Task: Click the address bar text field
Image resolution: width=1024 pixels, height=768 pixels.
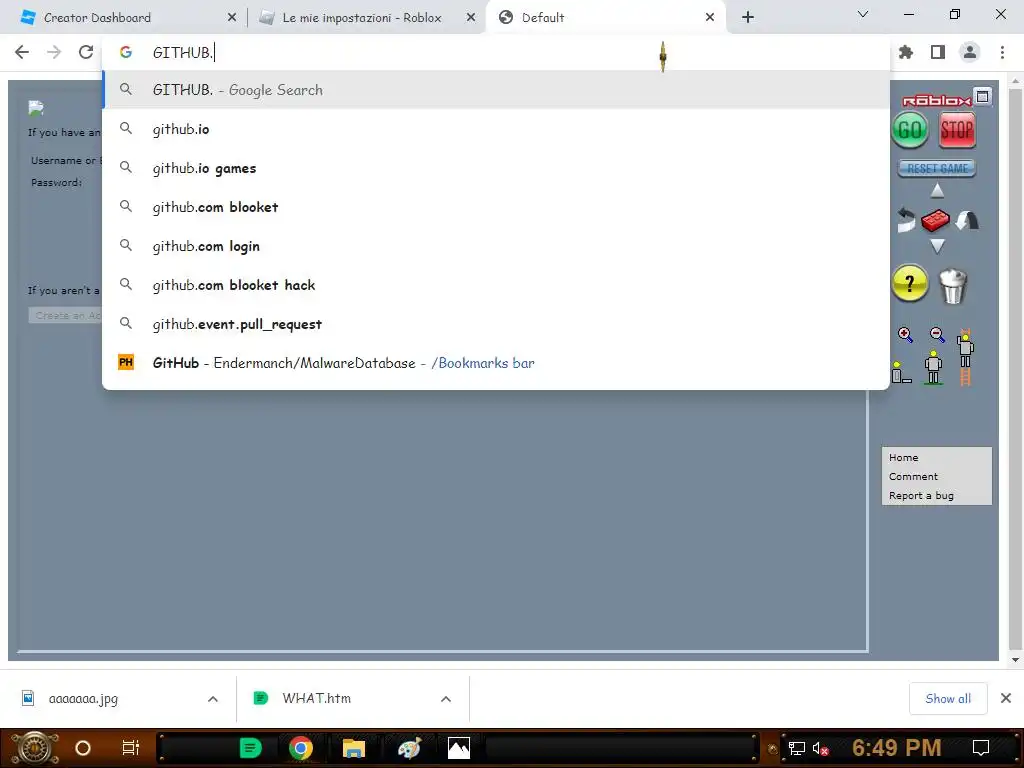Action: (496, 52)
